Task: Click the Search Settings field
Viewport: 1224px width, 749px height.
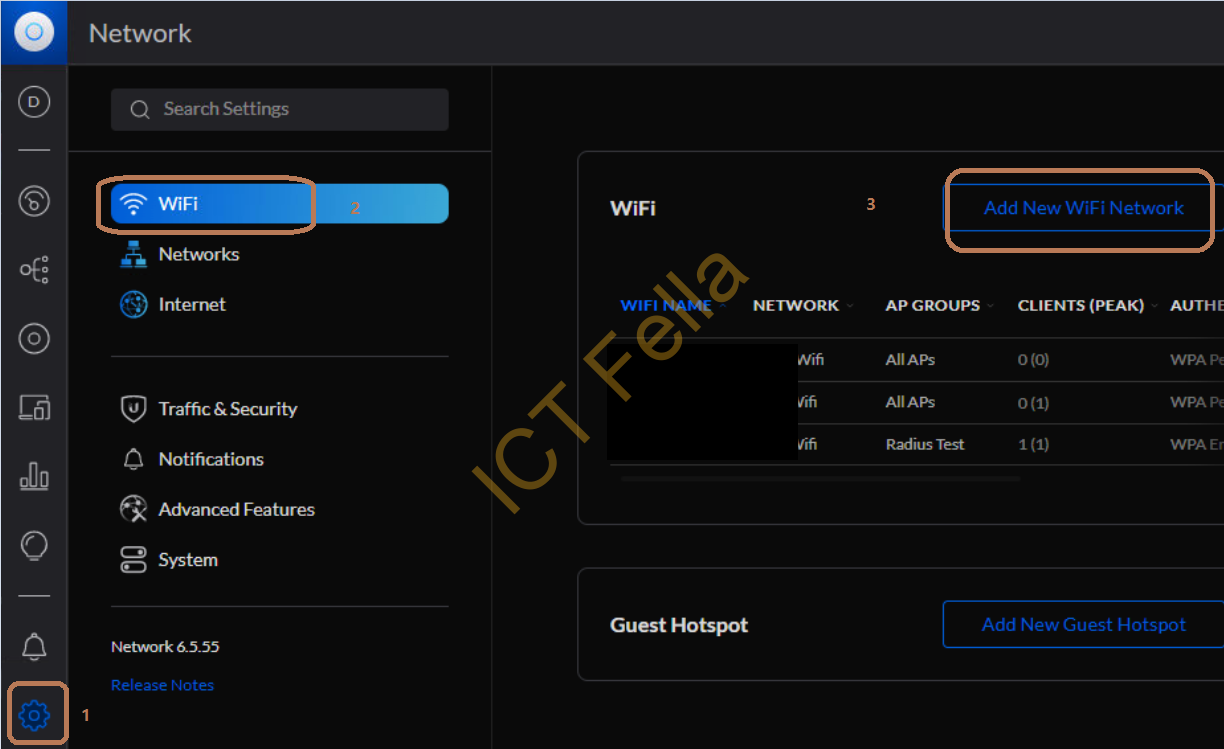Action: coord(280,109)
